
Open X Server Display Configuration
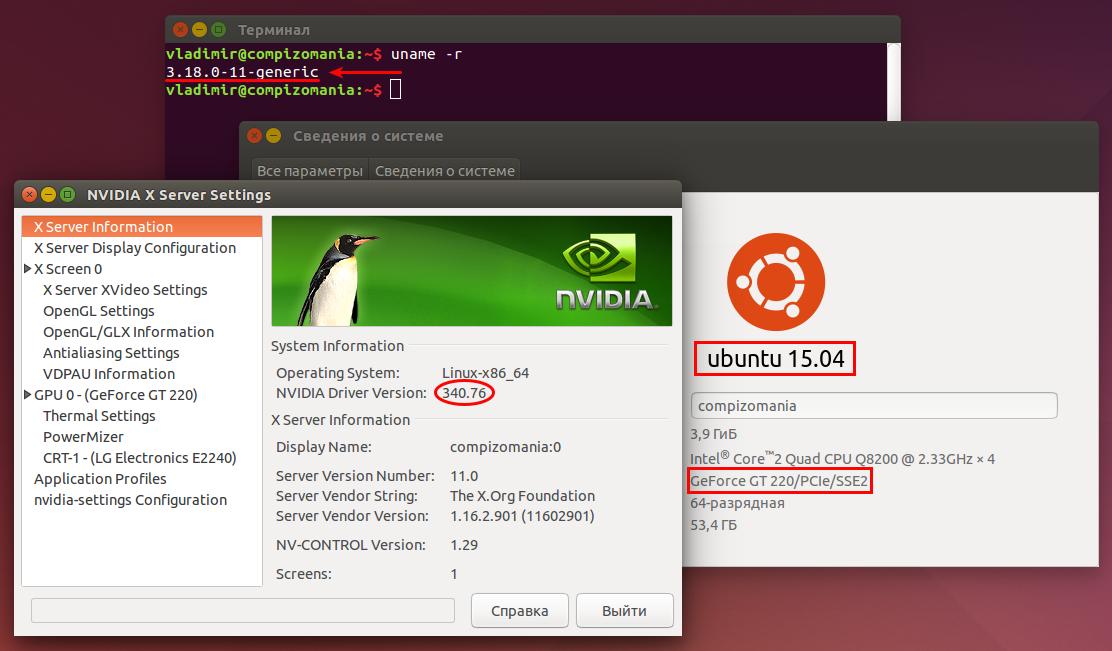(135, 248)
